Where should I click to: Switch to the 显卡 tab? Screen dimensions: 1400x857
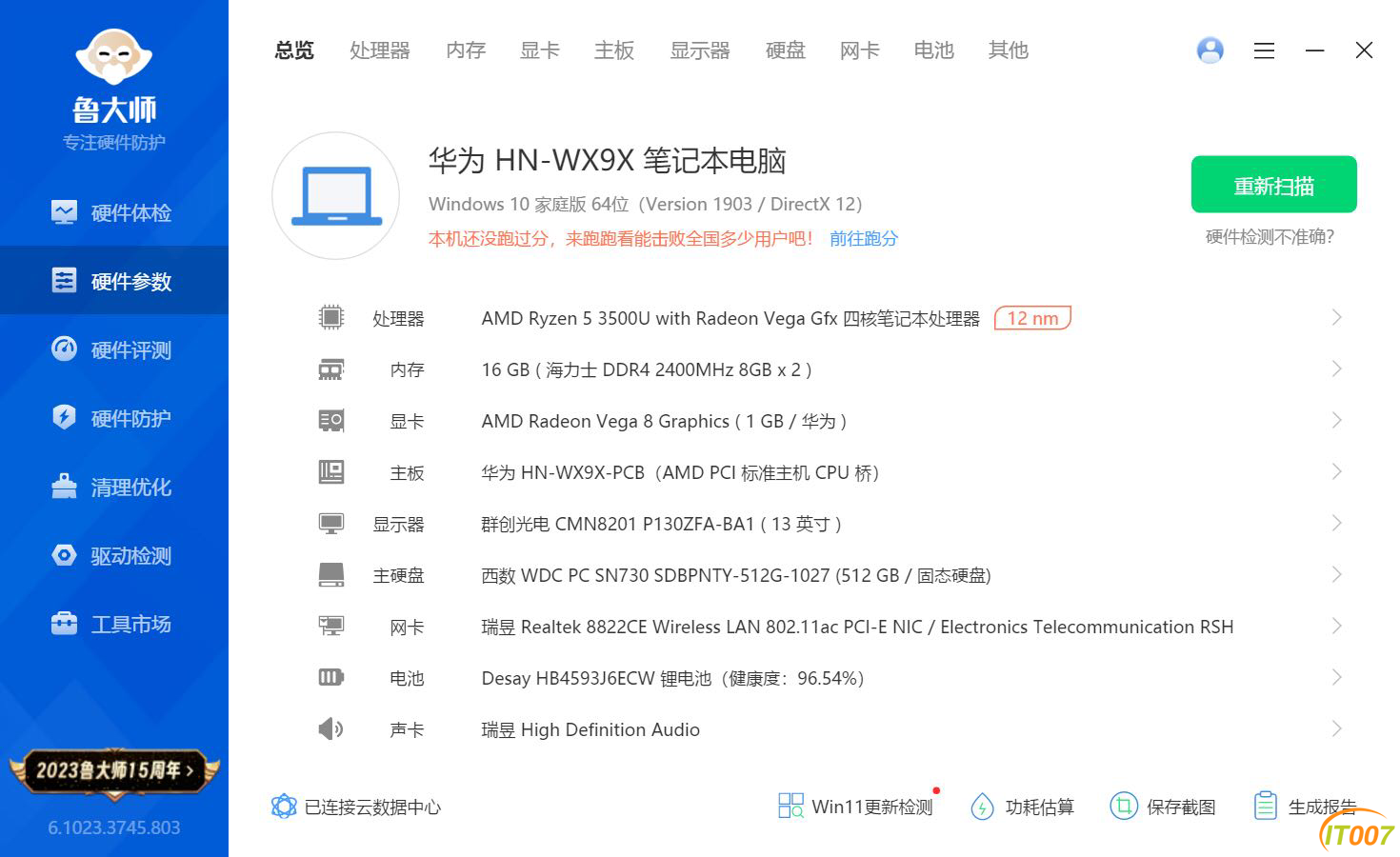[x=540, y=50]
